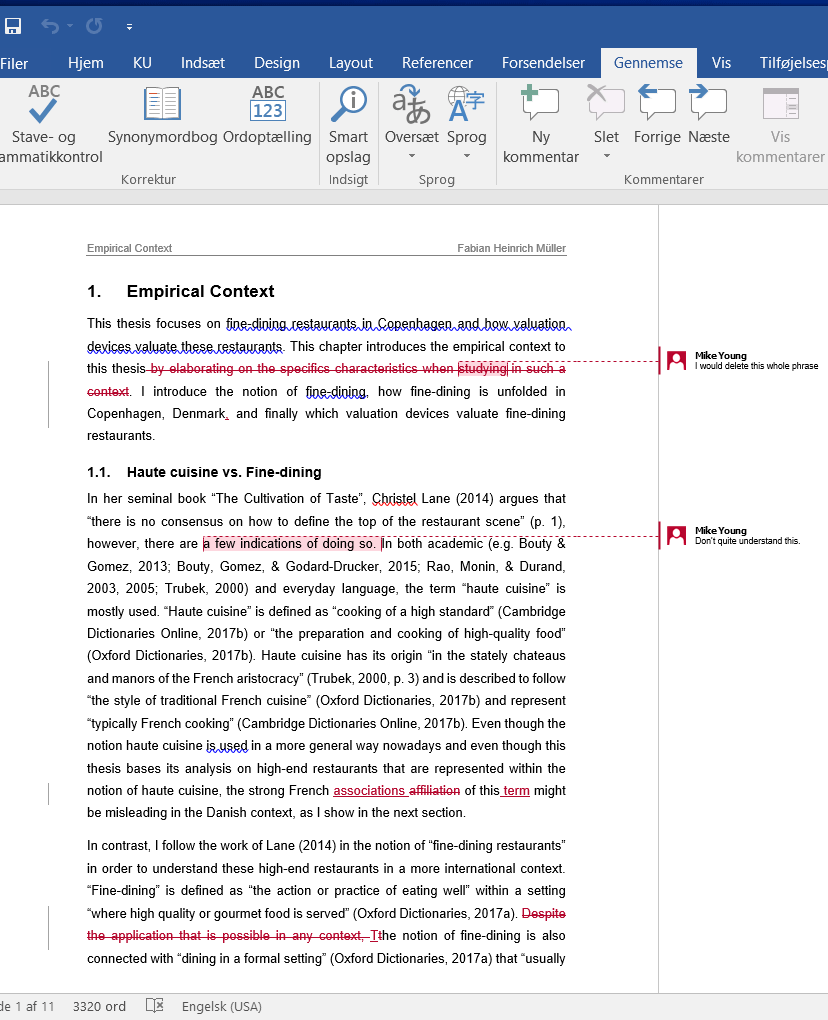Open the KU ribbon tab
Screen dimensions: 828x1020
pos(142,63)
